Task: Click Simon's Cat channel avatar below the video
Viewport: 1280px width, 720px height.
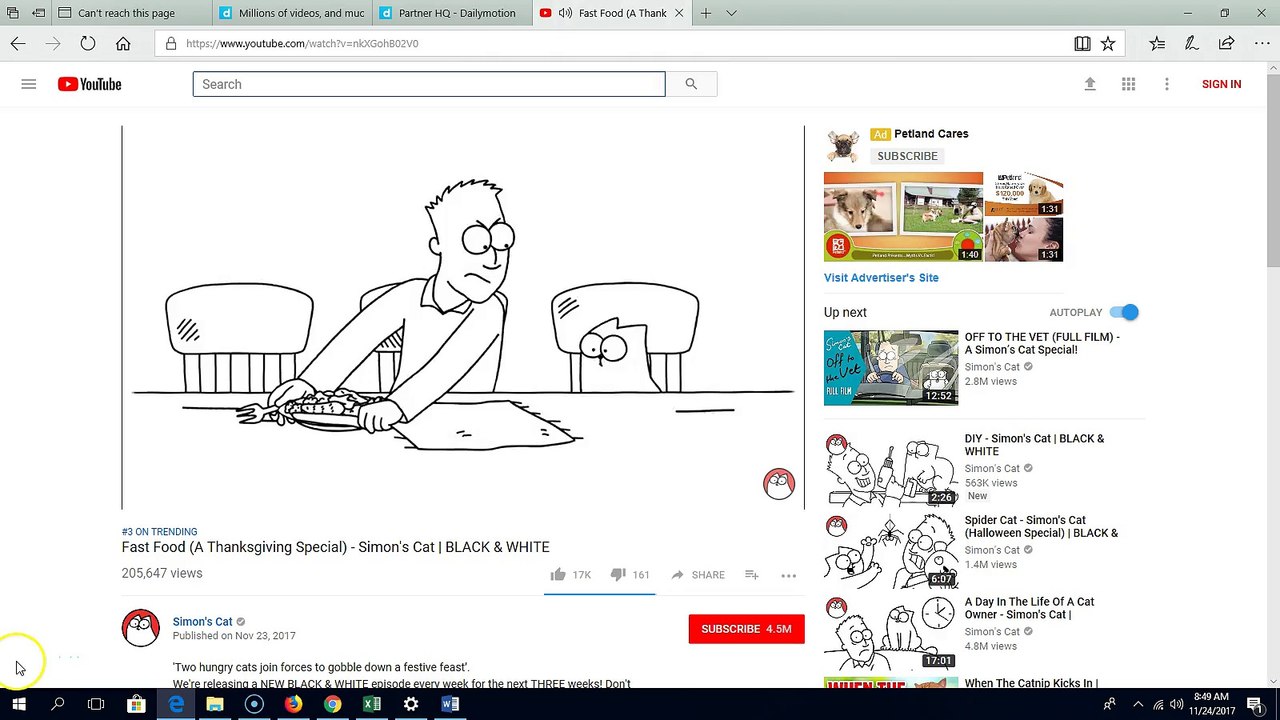Action: [141, 628]
